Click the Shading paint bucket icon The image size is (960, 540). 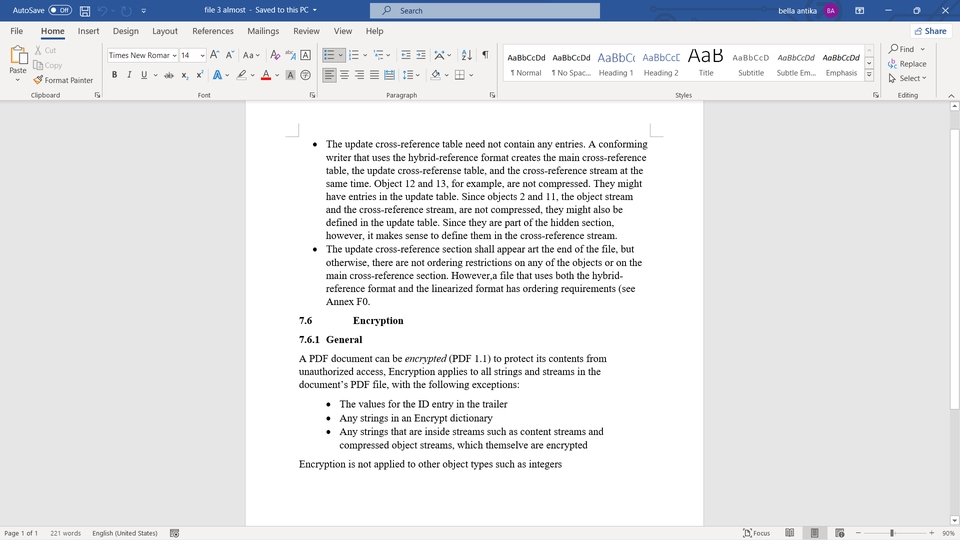point(435,75)
